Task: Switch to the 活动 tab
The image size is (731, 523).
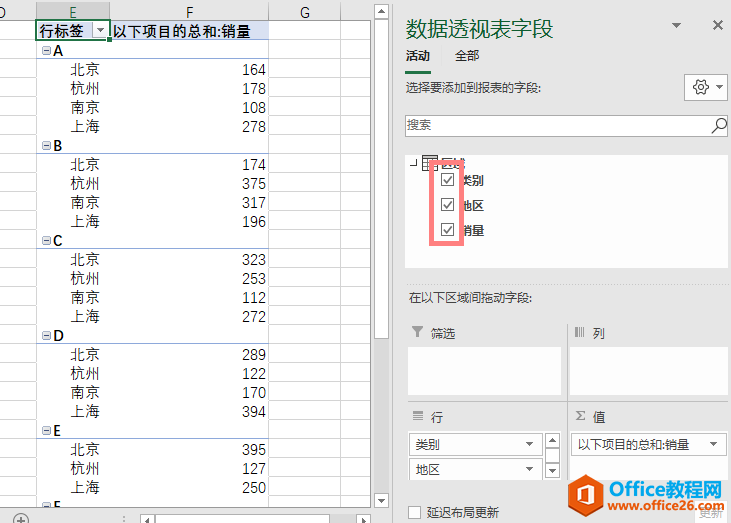Action: point(417,56)
